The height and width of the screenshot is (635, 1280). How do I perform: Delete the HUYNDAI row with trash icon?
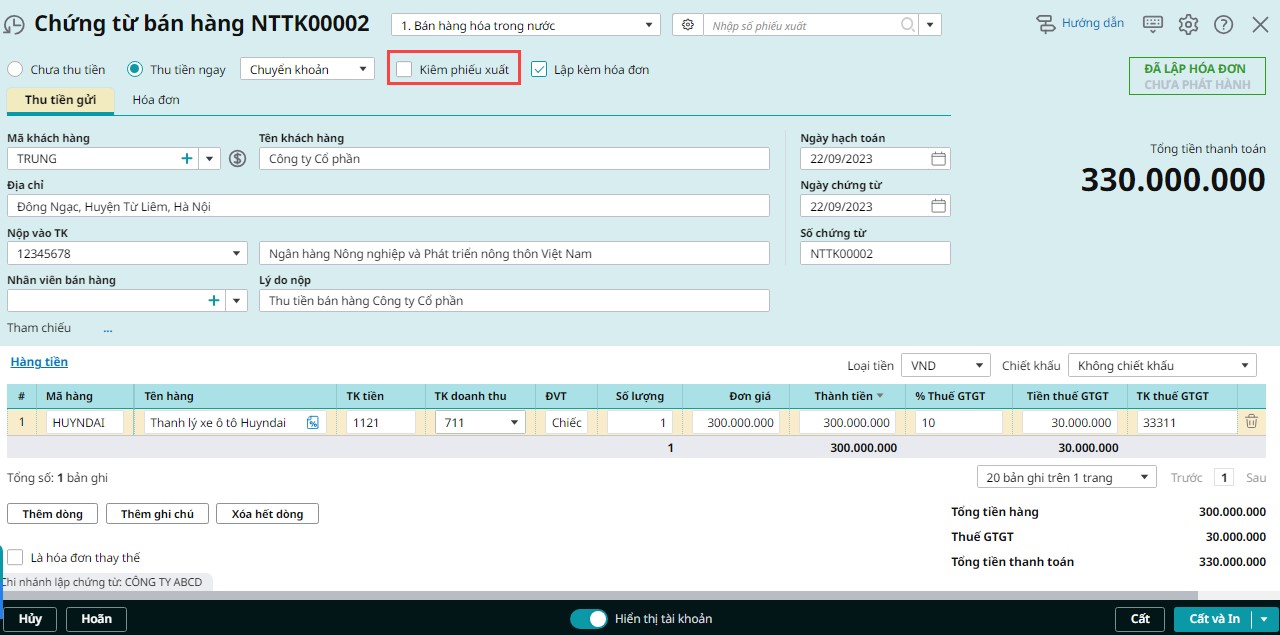point(1251,422)
